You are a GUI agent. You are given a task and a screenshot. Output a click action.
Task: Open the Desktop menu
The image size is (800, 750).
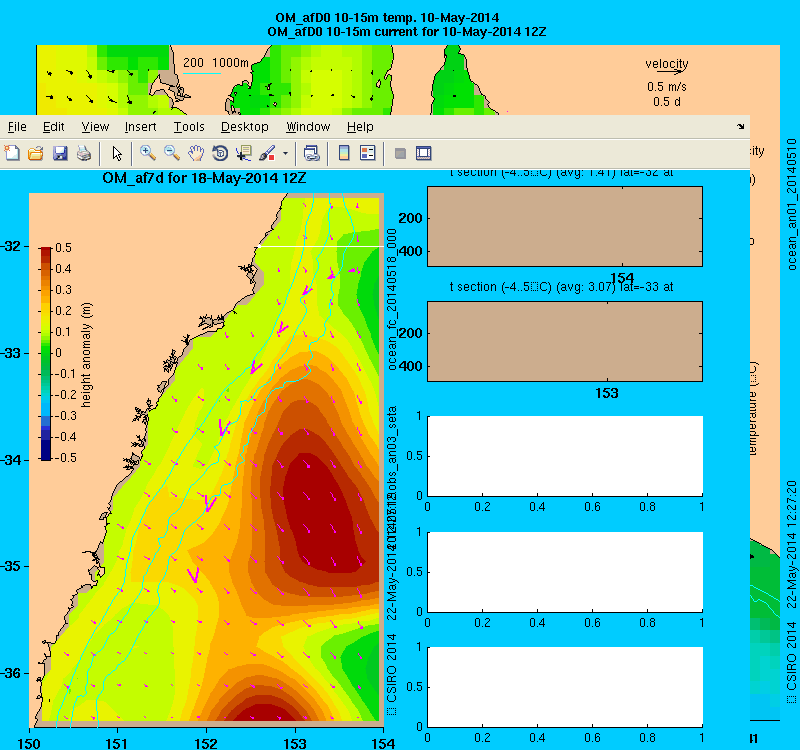(244, 127)
